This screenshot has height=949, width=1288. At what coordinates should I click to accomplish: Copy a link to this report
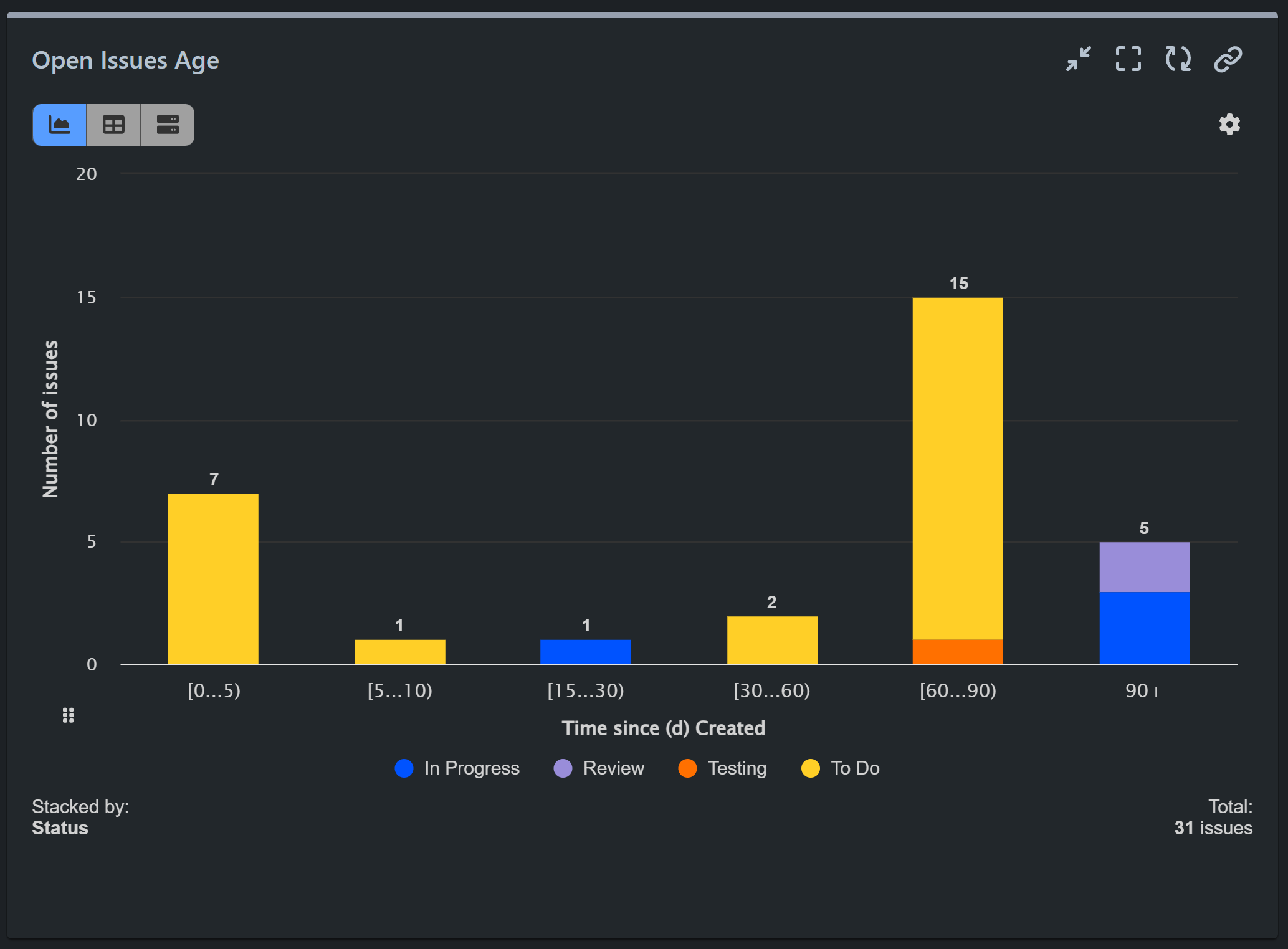(1226, 59)
